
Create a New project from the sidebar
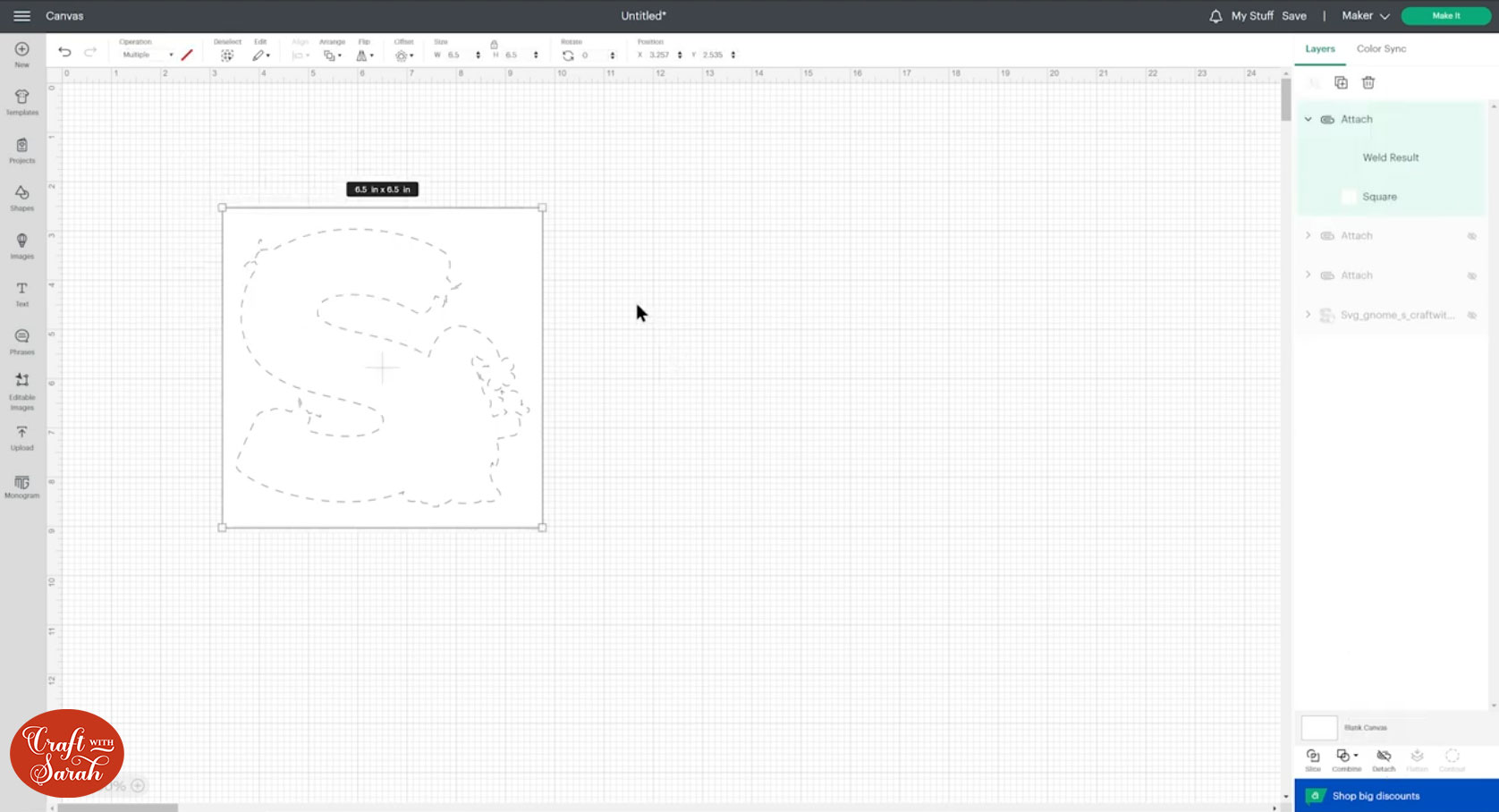pyautogui.click(x=22, y=55)
